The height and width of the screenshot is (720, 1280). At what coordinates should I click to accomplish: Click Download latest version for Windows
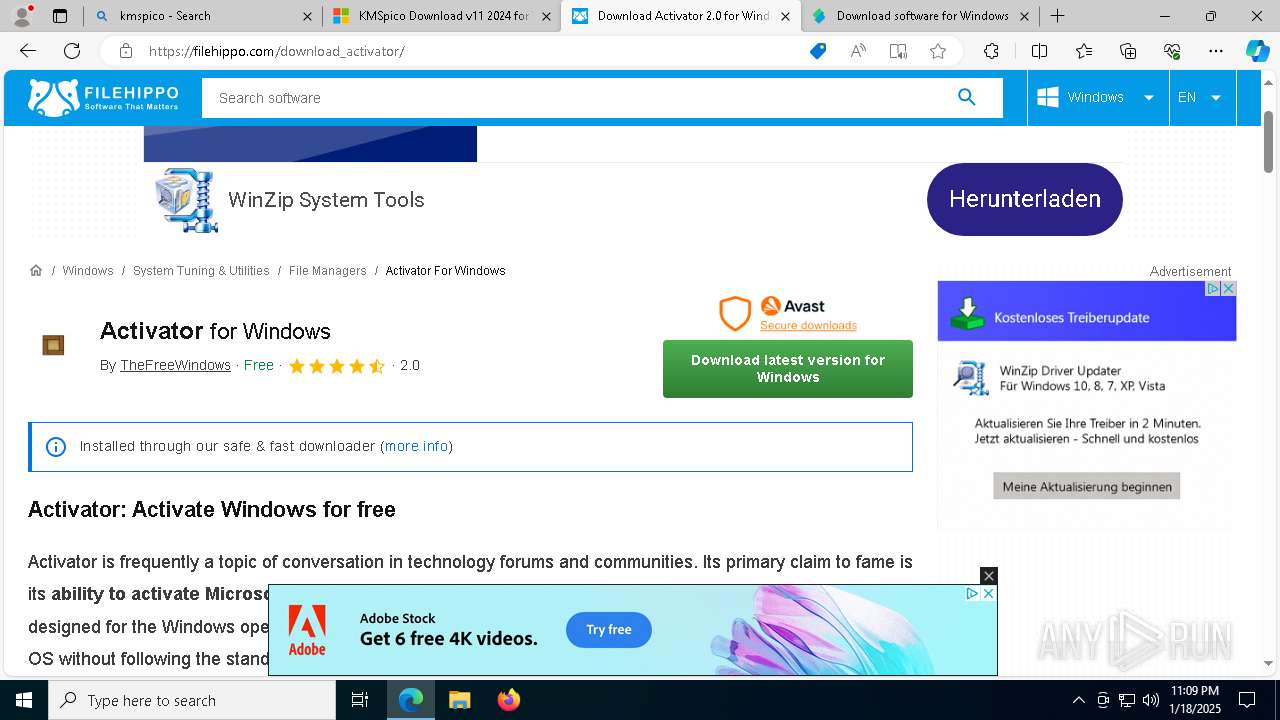(x=788, y=369)
